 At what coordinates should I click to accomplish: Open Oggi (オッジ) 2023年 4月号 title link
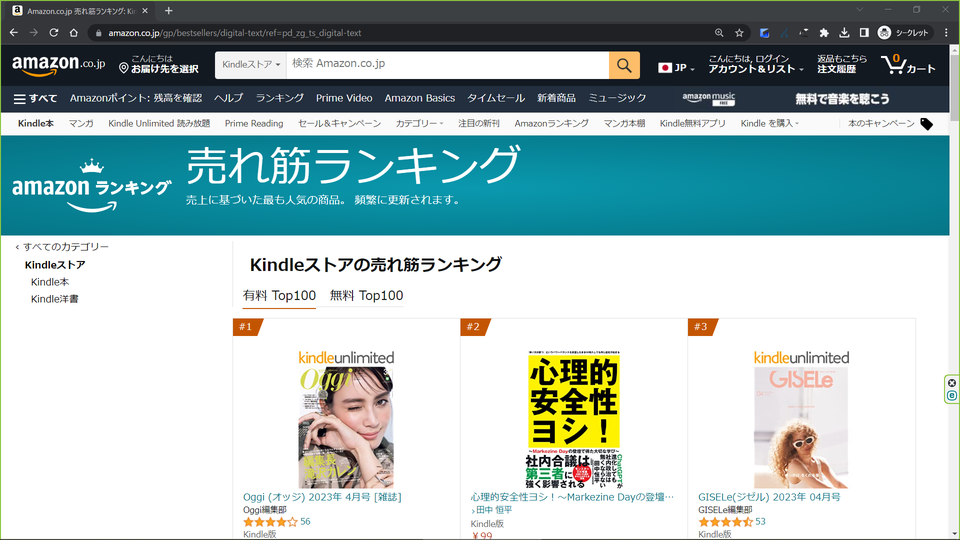322,497
